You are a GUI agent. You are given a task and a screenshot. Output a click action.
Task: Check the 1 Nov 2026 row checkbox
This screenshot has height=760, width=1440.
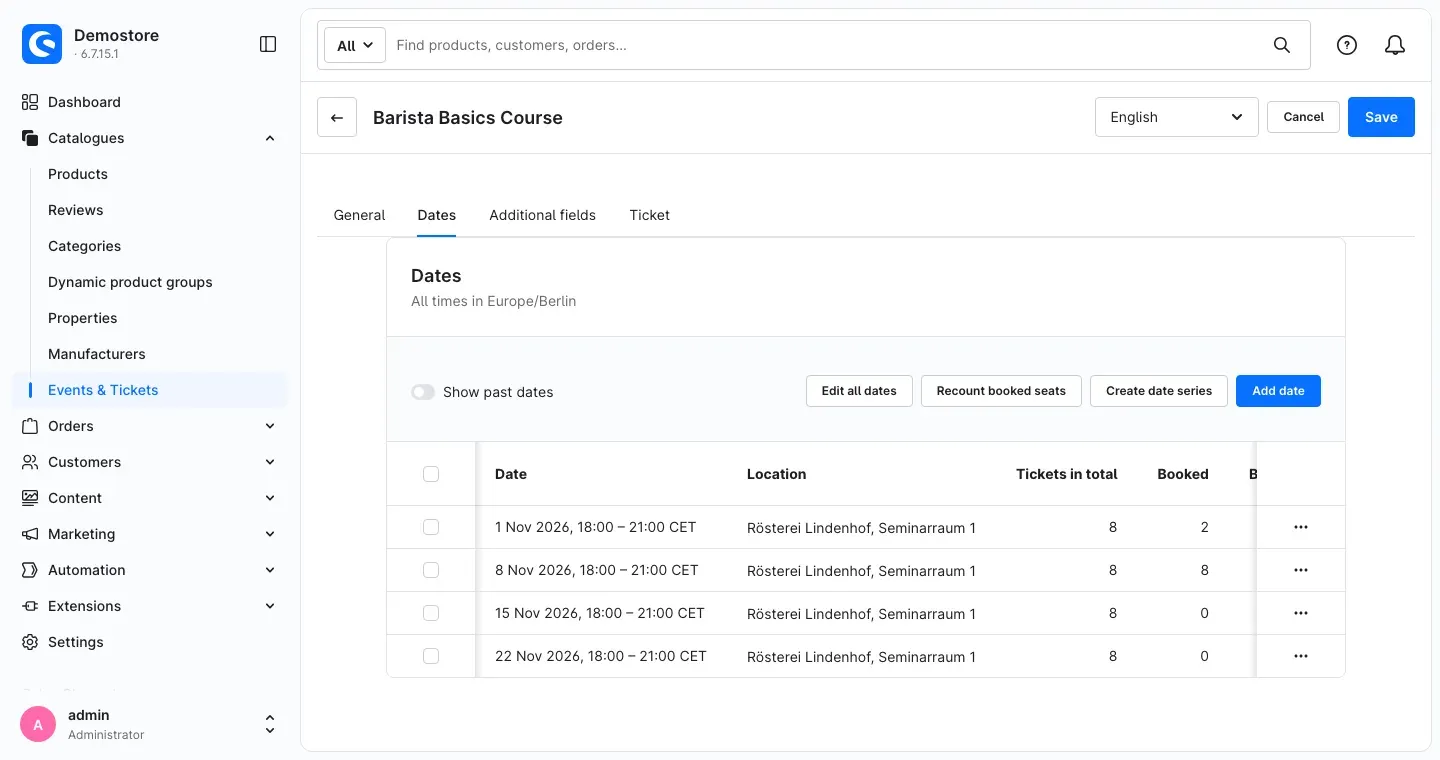[431, 527]
